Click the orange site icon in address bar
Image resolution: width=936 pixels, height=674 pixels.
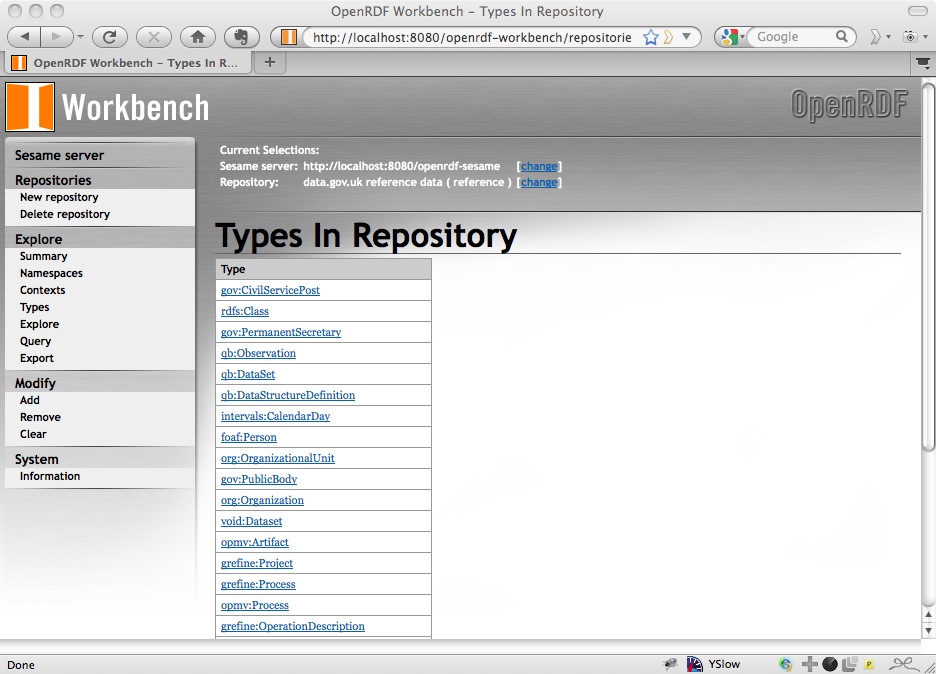289,37
